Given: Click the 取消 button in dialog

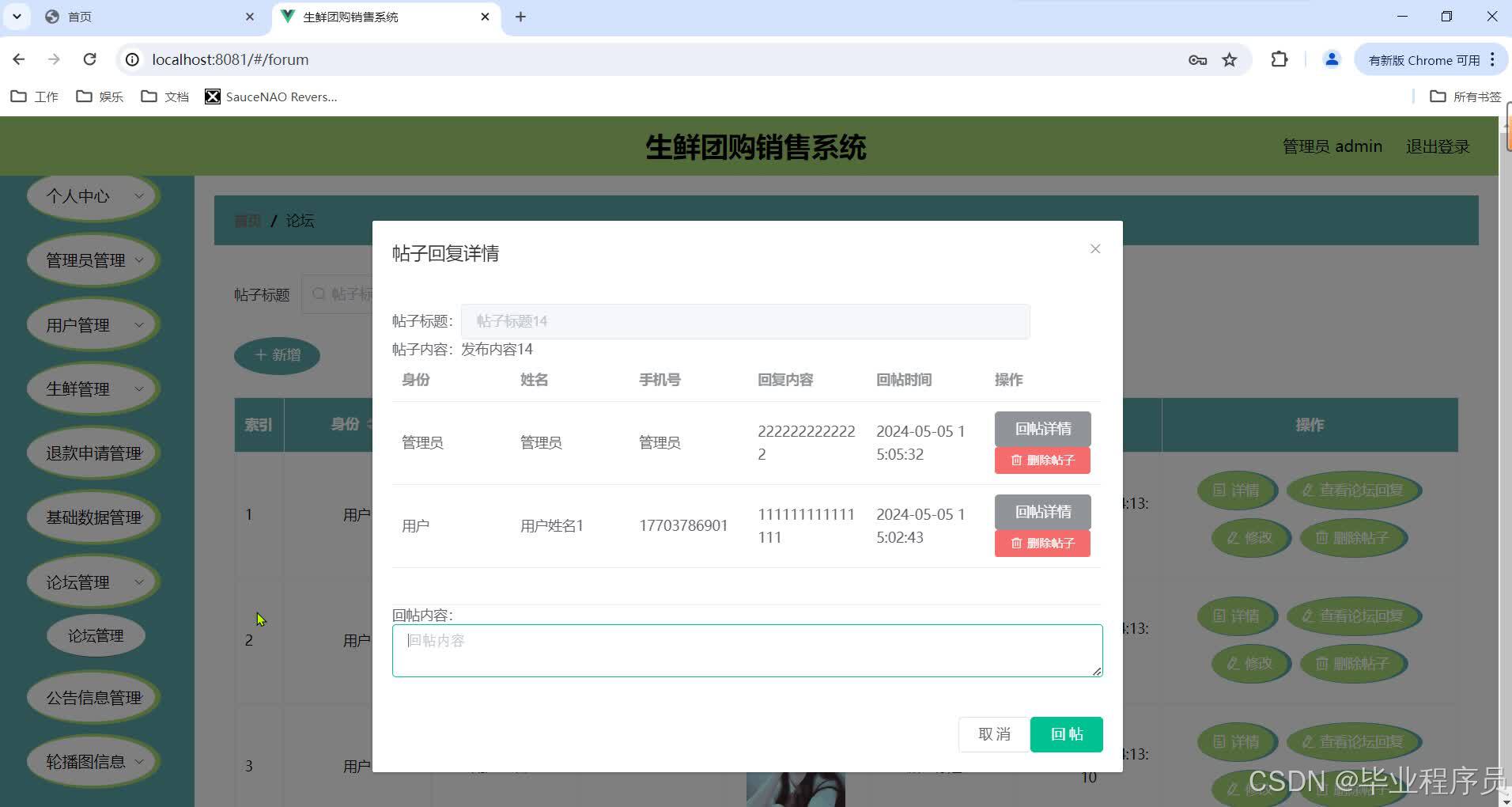Looking at the screenshot, I should coord(994,734).
